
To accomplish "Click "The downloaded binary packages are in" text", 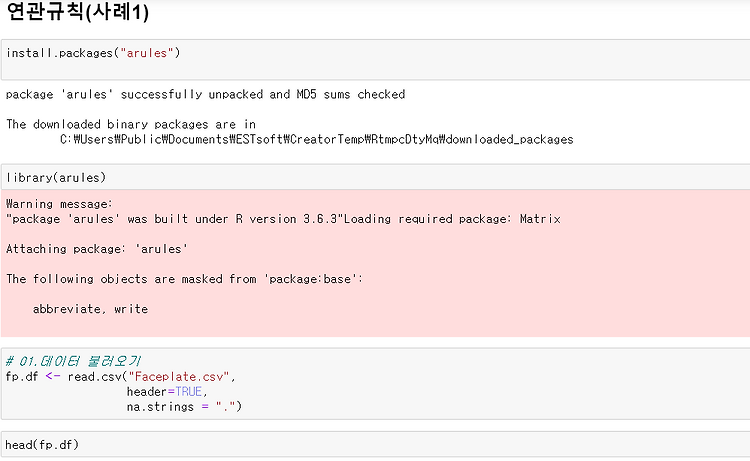I will tap(131, 124).
